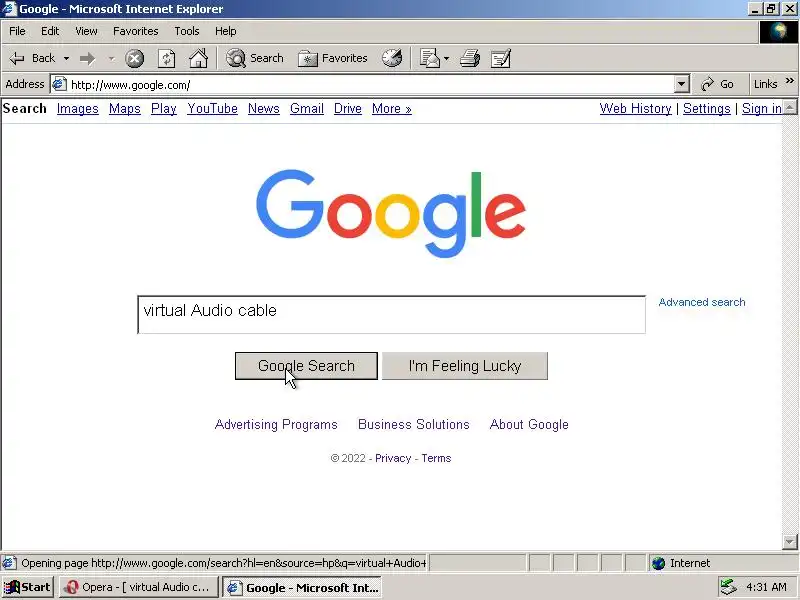Click the status bar page icon
Image resolution: width=800 pixels, height=600 pixels.
pyautogui.click(x=9, y=563)
